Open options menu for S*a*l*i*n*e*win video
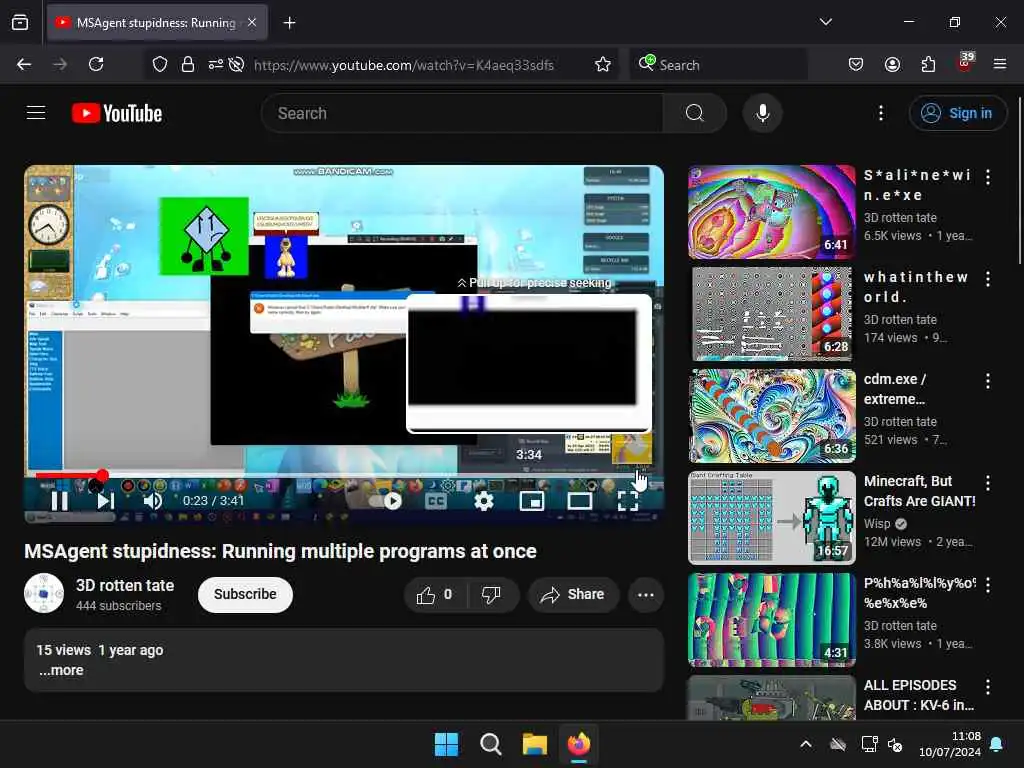This screenshot has height=768, width=1024. [988, 176]
